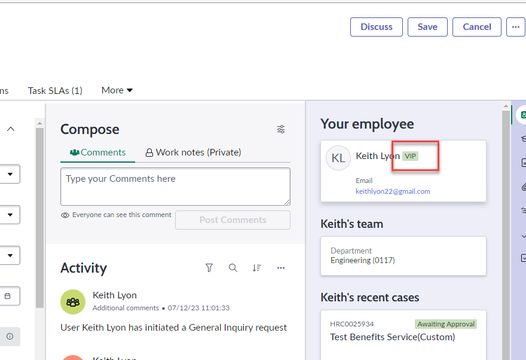Click Test Benefits Service(Custom) case title
Screen dimensions: 526x360
pyautogui.click(x=392, y=337)
